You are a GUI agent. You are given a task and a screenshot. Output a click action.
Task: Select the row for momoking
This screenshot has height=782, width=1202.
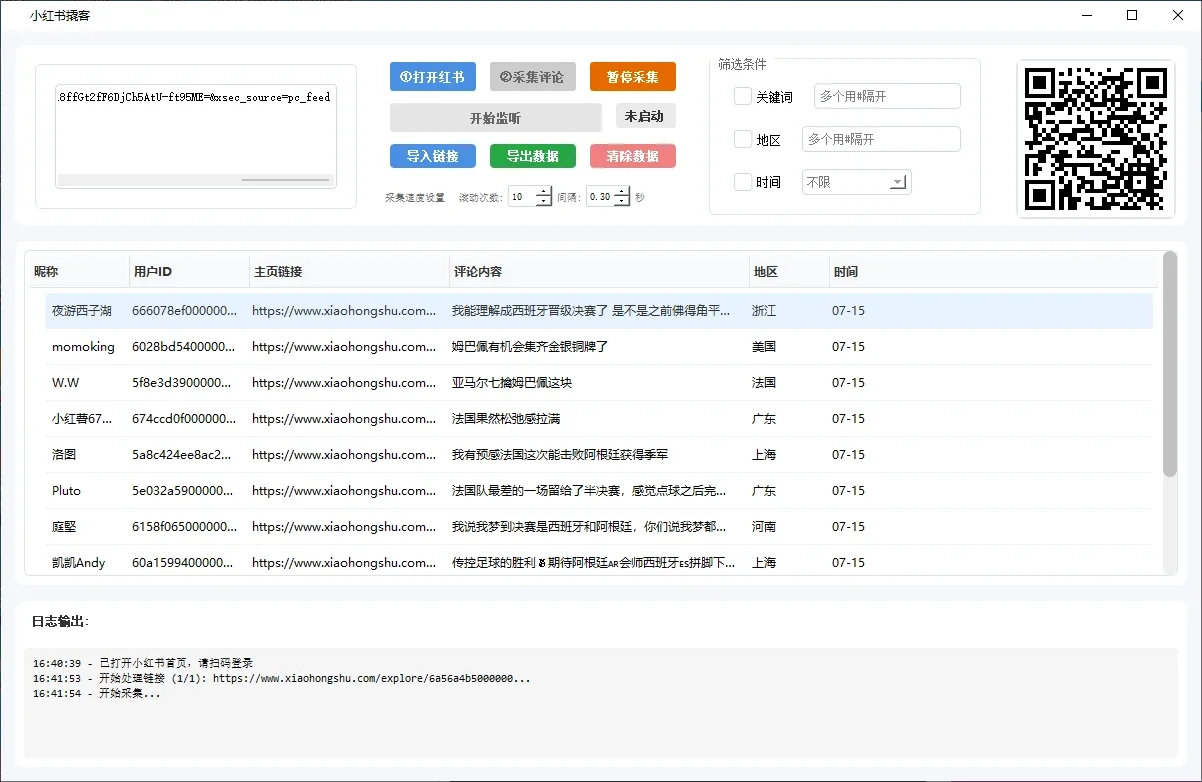[598, 347]
